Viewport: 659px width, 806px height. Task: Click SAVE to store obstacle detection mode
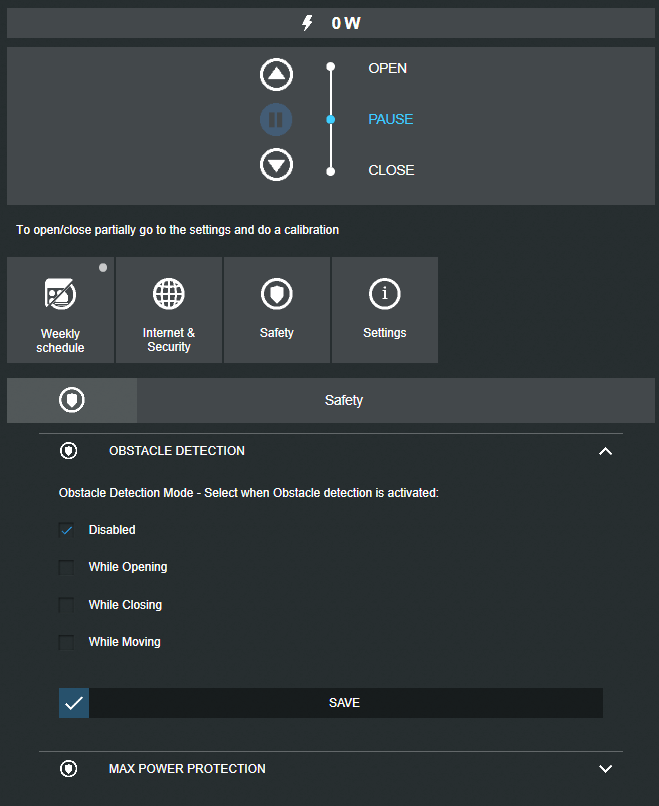coord(344,703)
